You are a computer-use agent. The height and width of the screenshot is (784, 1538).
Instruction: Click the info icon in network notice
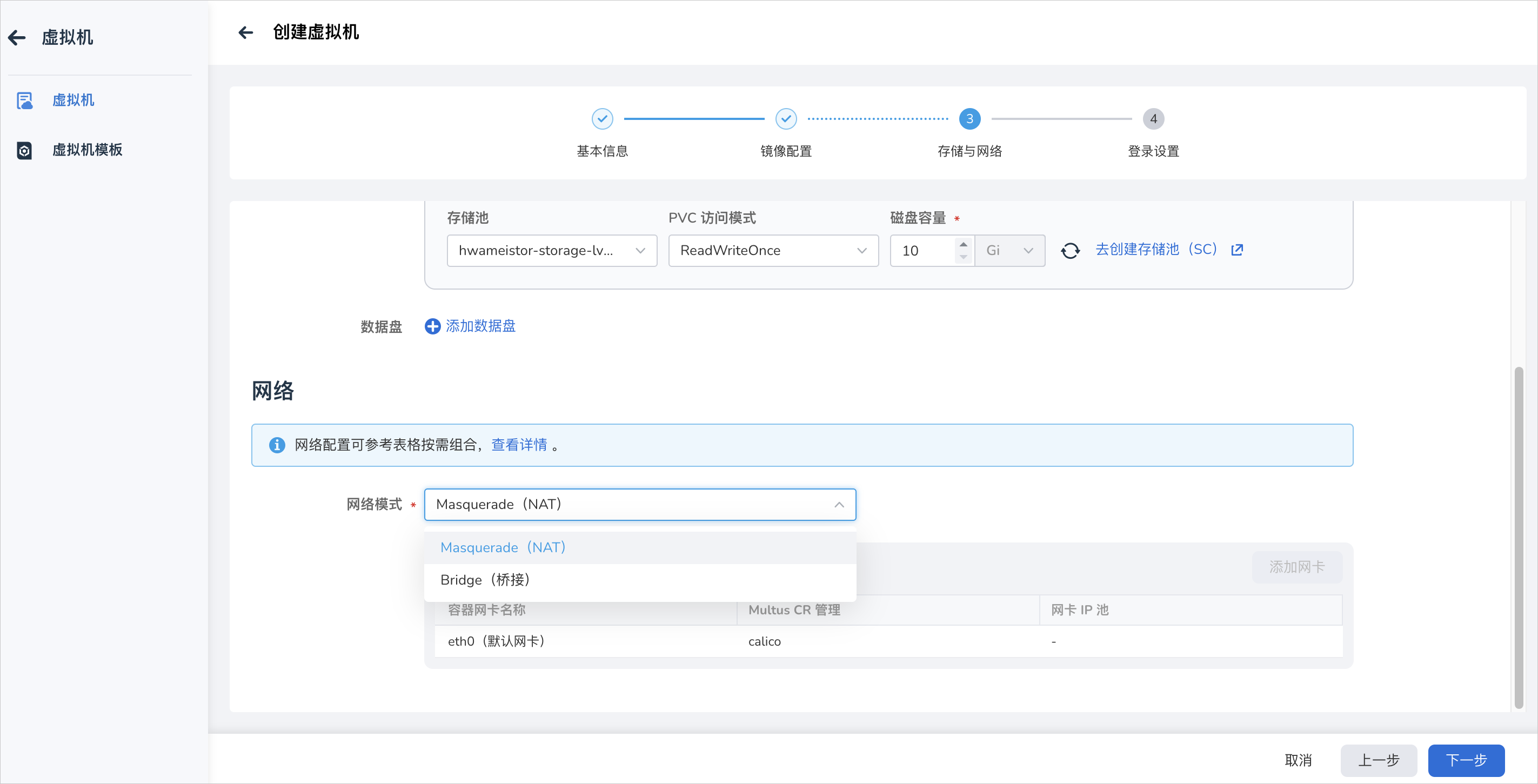[x=277, y=445]
